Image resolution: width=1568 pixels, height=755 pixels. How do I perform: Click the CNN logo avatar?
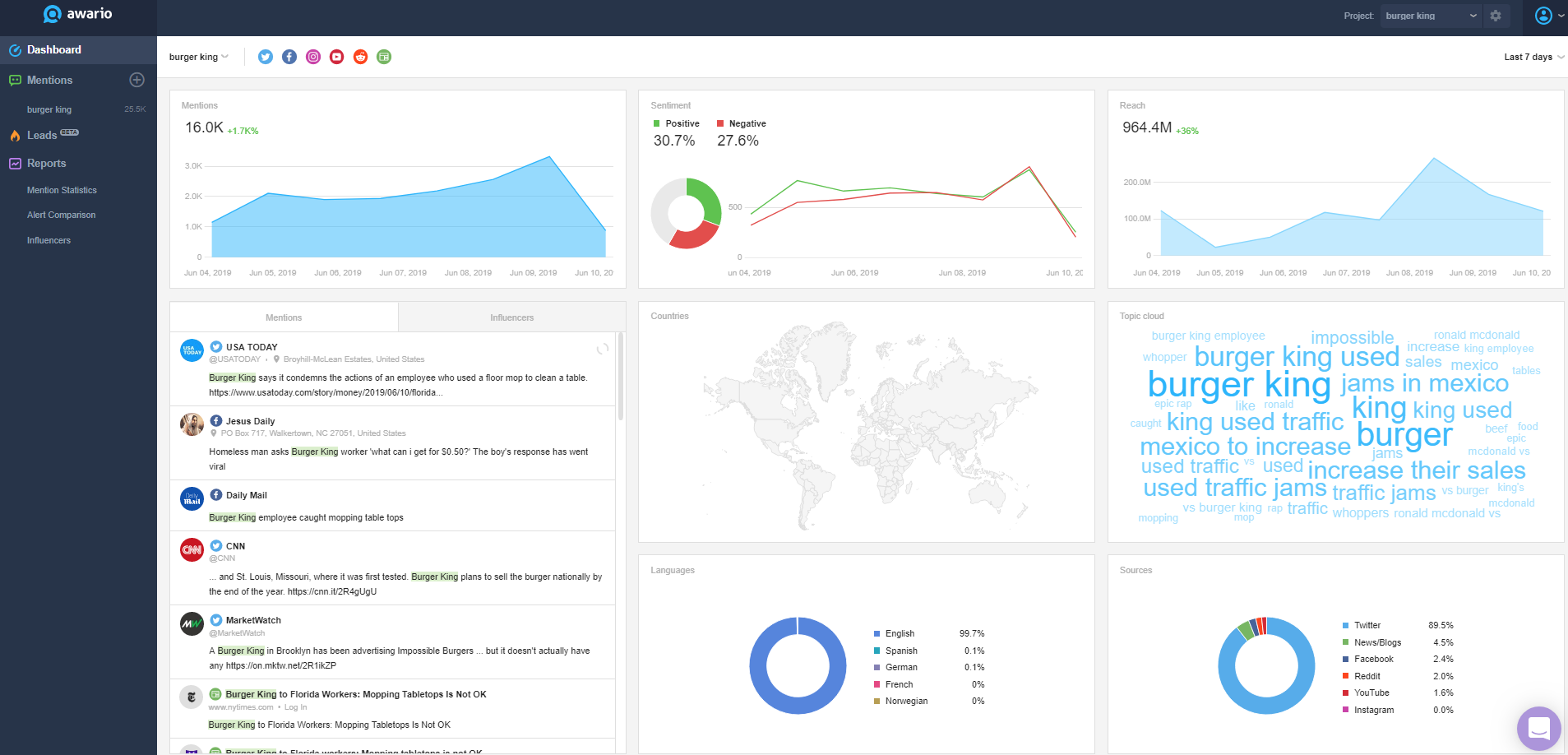point(192,549)
